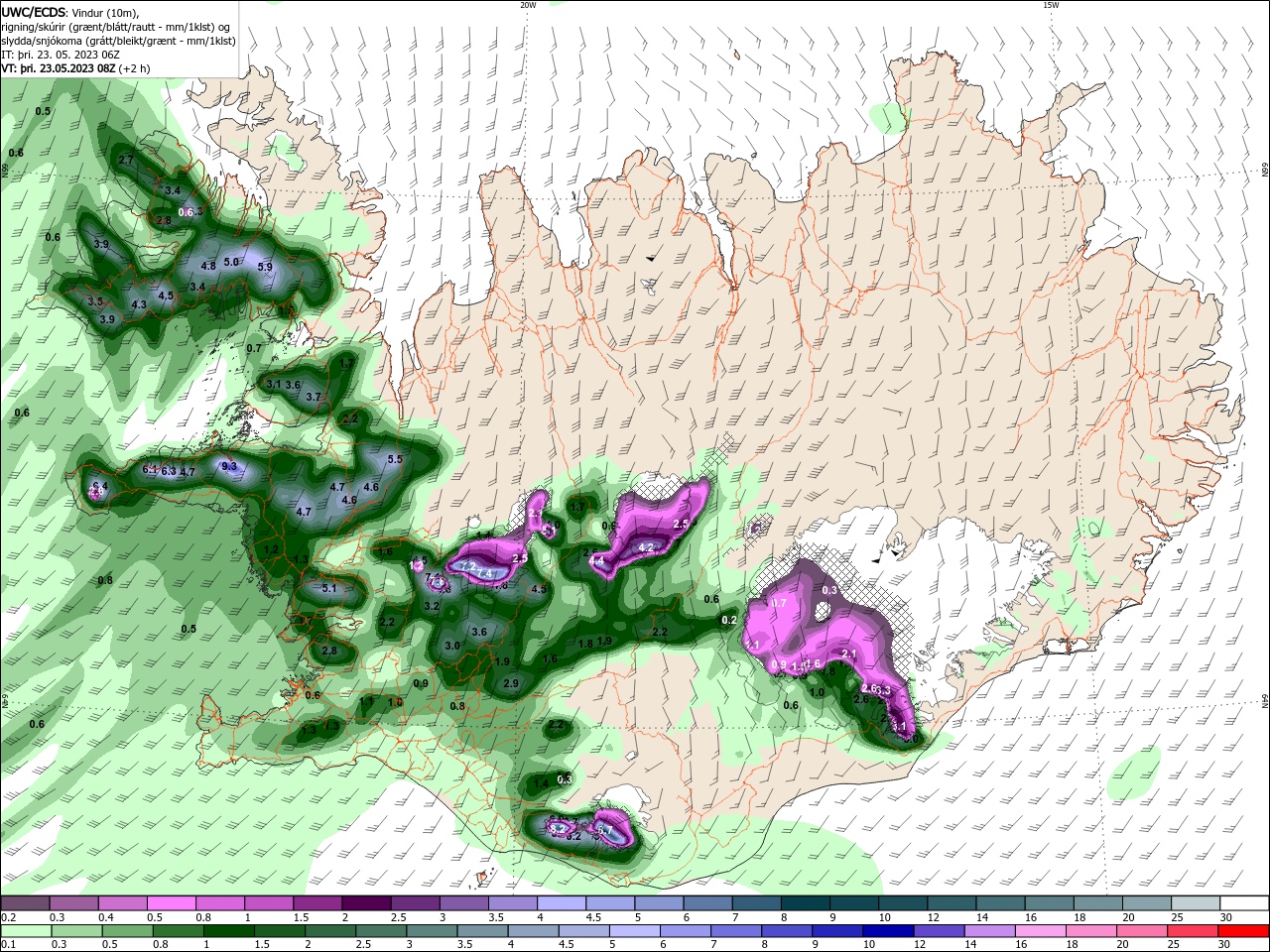The width and height of the screenshot is (1270, 952).
Task: Click the dusty mauve snow swatch at 0.2
Action: 26,903
